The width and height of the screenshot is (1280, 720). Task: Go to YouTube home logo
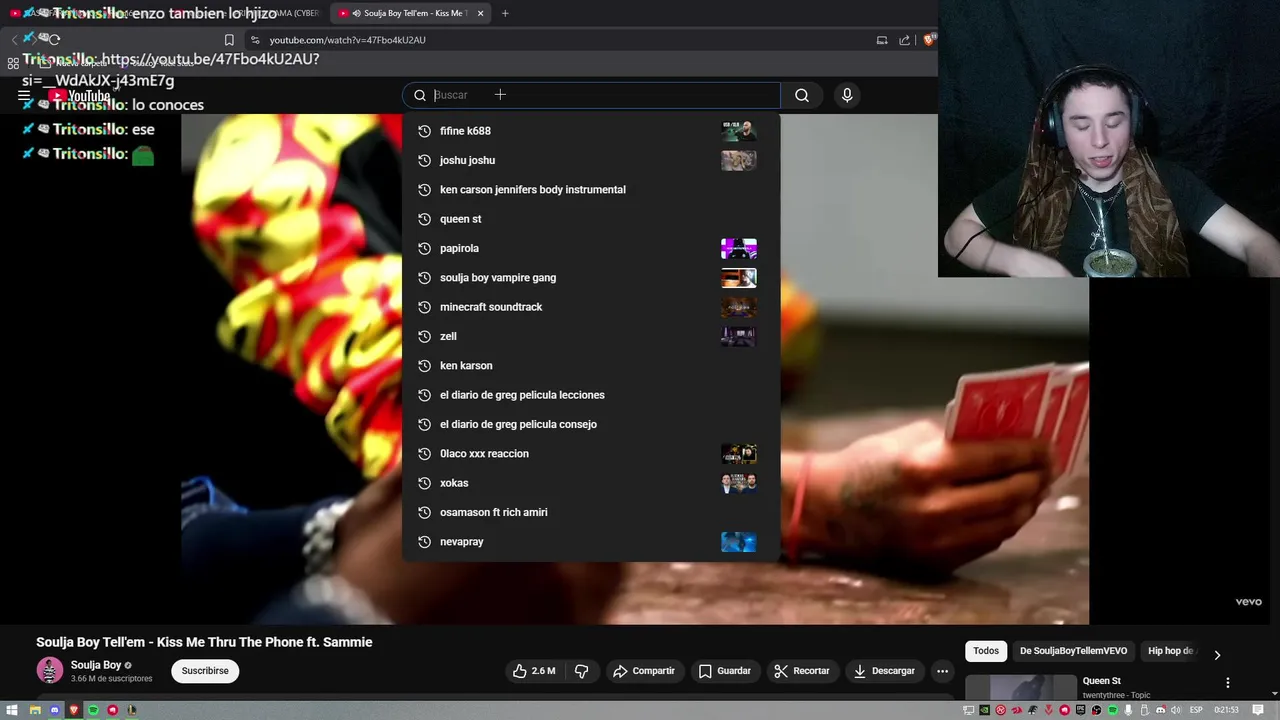point(80,96)
